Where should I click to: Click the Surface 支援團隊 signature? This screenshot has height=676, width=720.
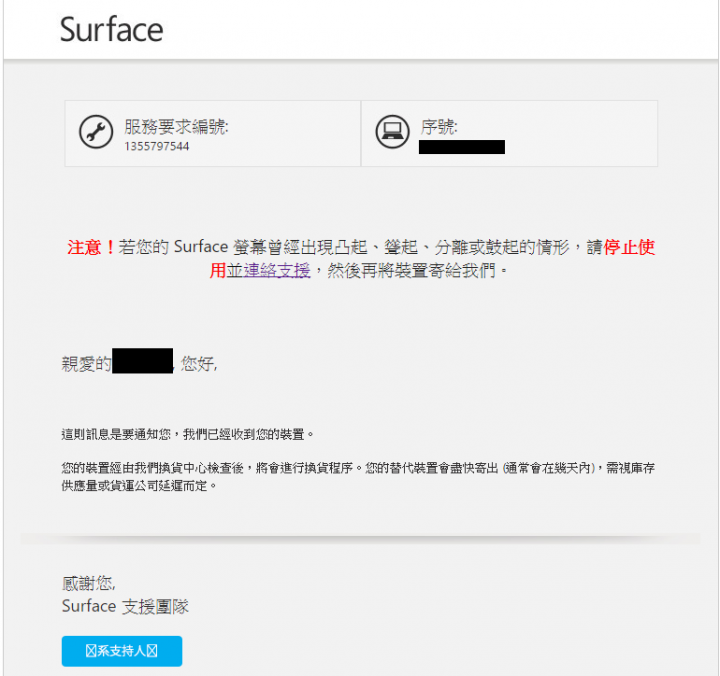[125, 607]
